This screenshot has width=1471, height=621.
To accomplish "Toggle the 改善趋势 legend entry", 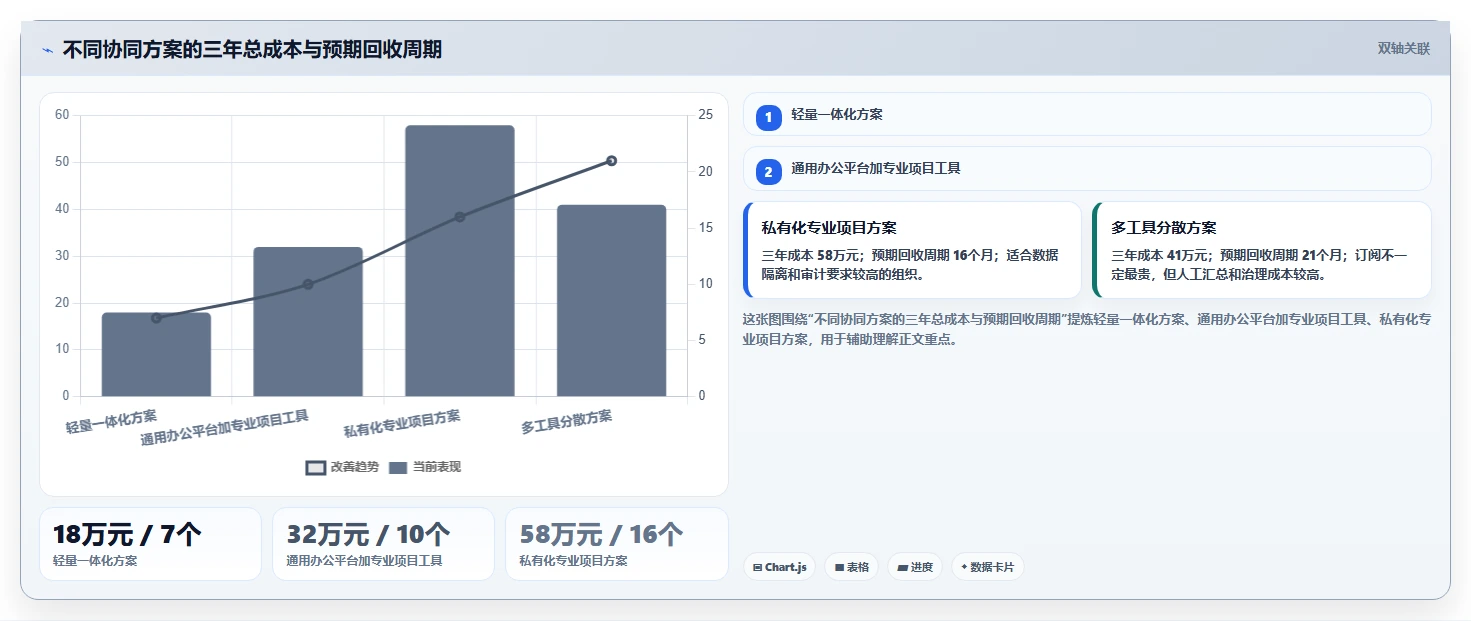I will pyautogui.click(x=342, y=467).
